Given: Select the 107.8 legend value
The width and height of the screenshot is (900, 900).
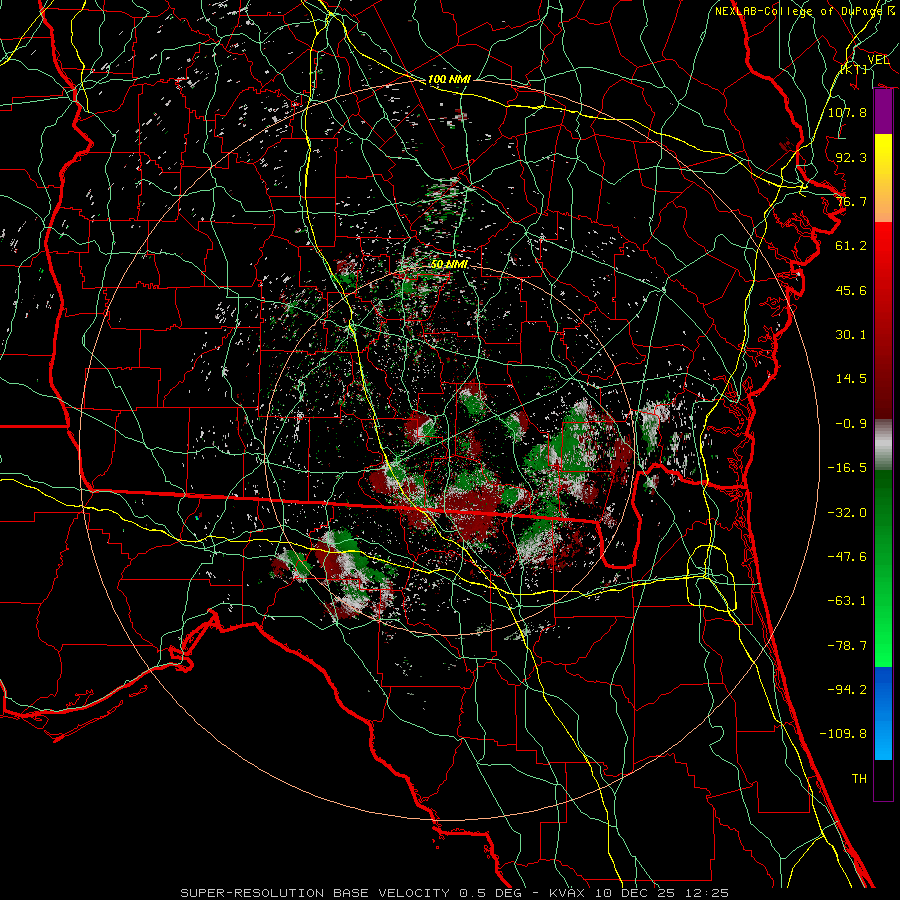Looking at the screenshot, I should [847, 112].
